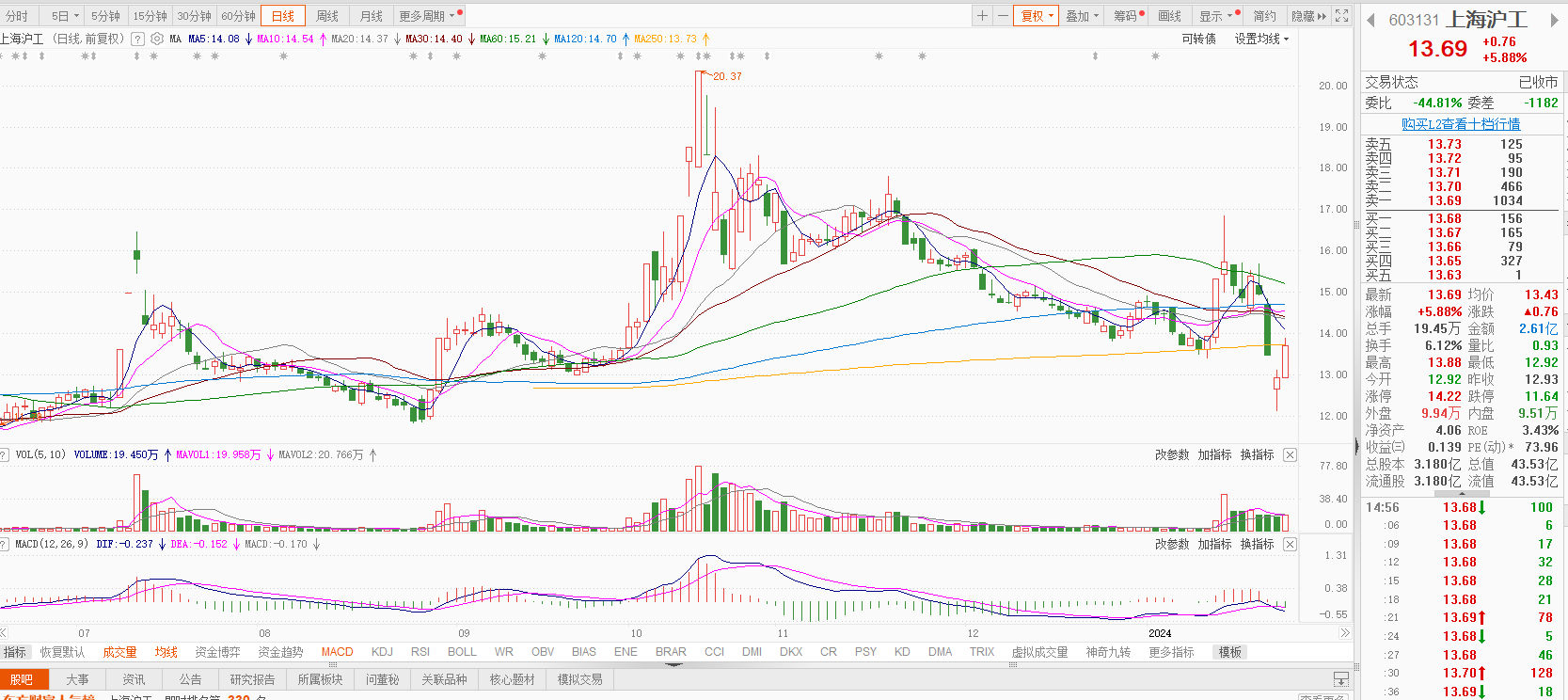This screenshot has height=700, width=1568.
Task: Go to previous stock with left arrow
Action: [x=1370, y=21]
